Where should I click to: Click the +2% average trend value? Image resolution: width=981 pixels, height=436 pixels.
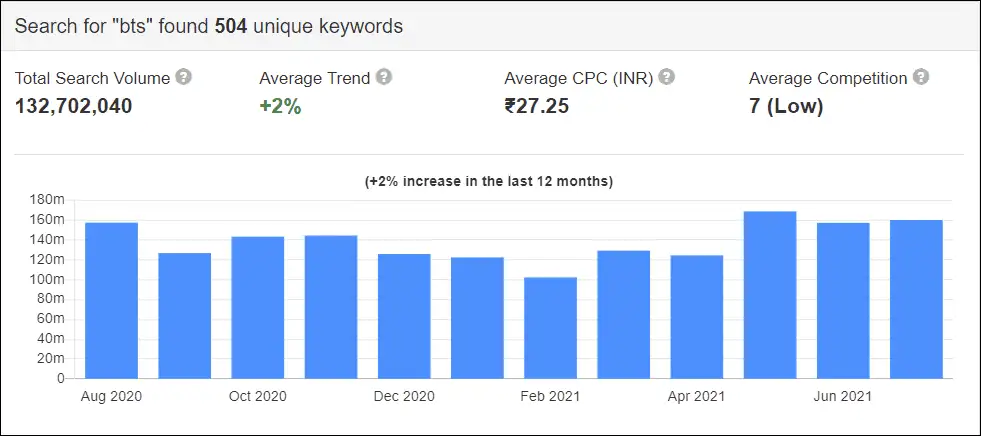[280, 106]
